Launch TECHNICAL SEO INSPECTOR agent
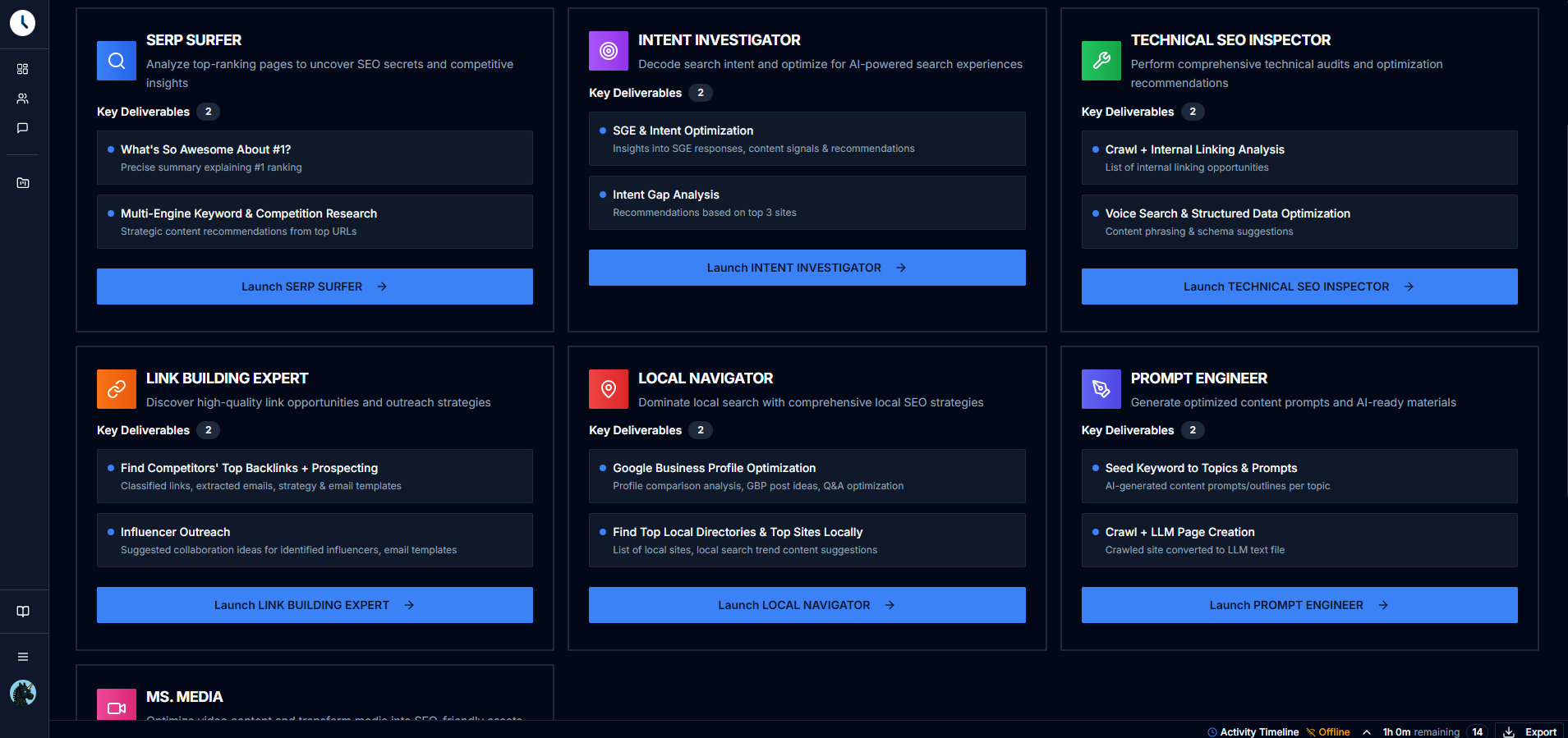The image size is (1568, 738). point(1299,286)
